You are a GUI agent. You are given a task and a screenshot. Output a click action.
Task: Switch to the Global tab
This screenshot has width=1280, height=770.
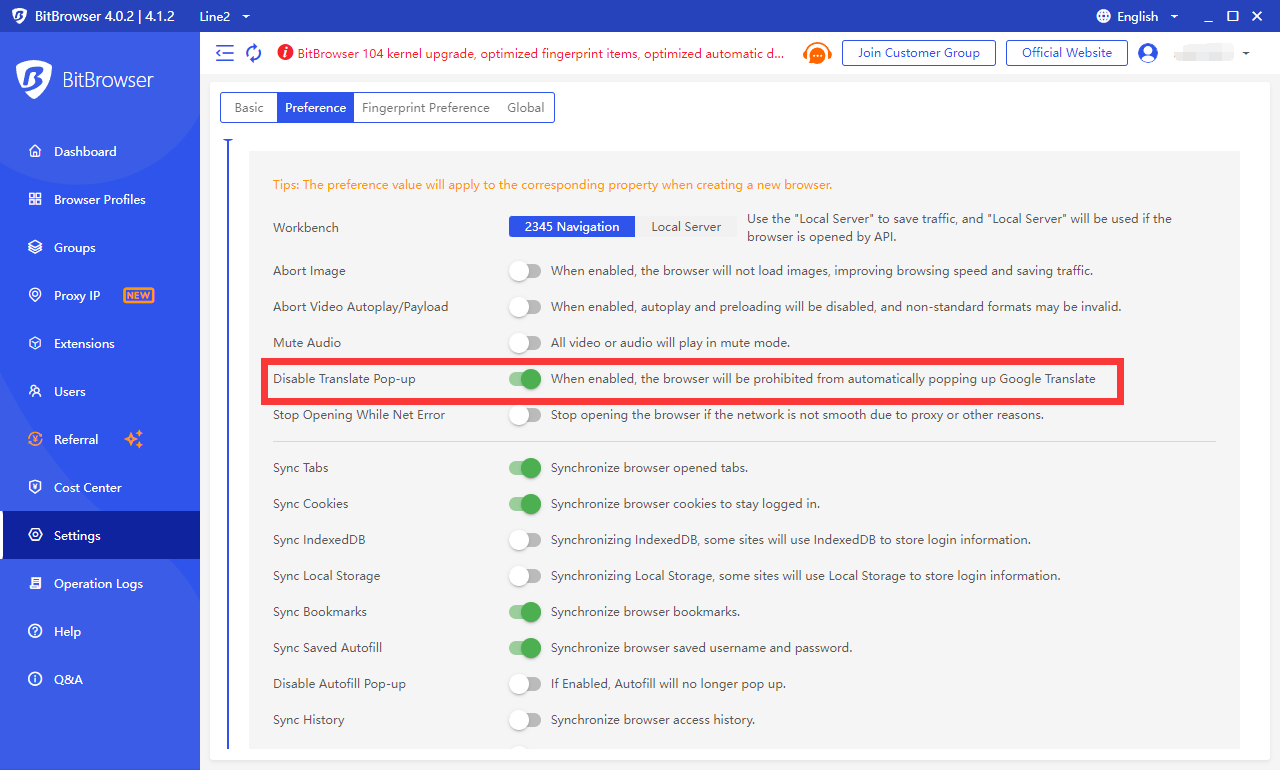(x=526, y=108)
